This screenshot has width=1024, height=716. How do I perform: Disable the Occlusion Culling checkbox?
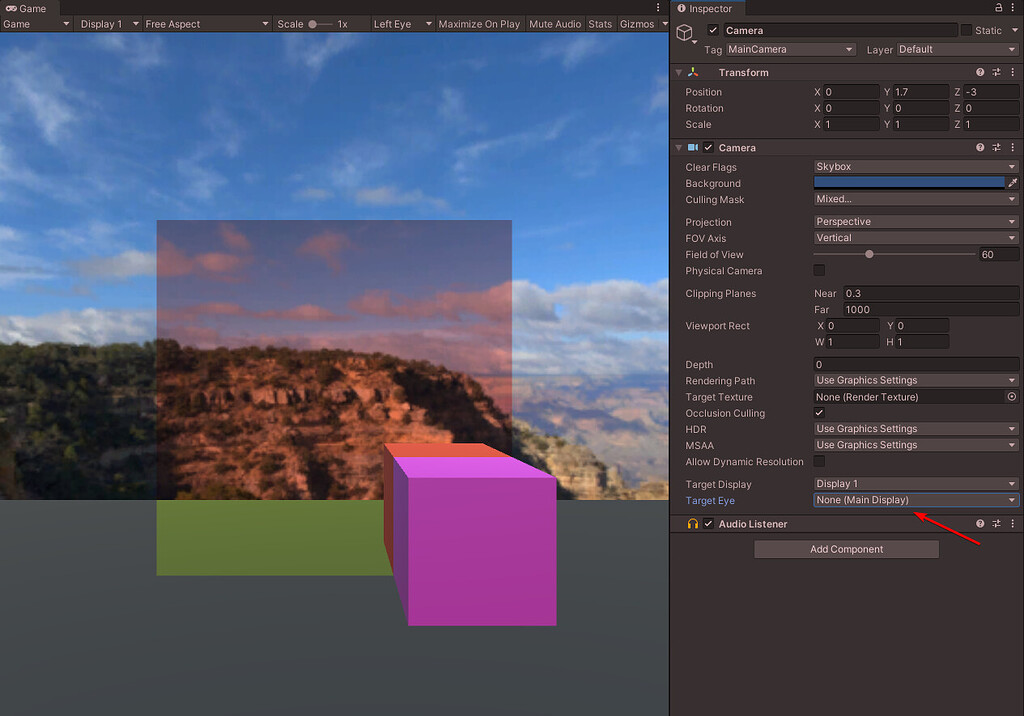point(819,412)
